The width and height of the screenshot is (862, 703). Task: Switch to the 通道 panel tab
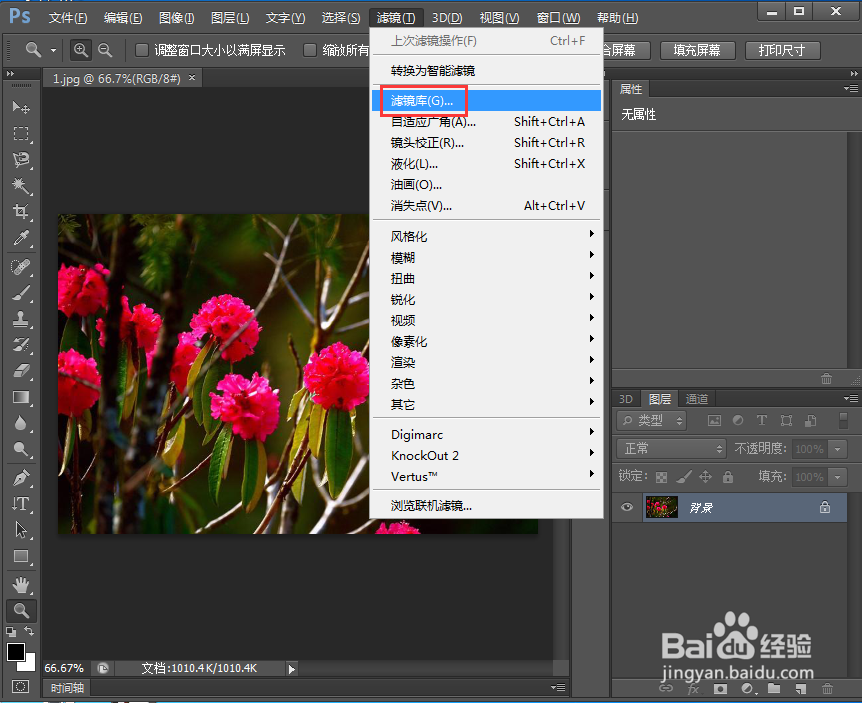click(696, 398)
